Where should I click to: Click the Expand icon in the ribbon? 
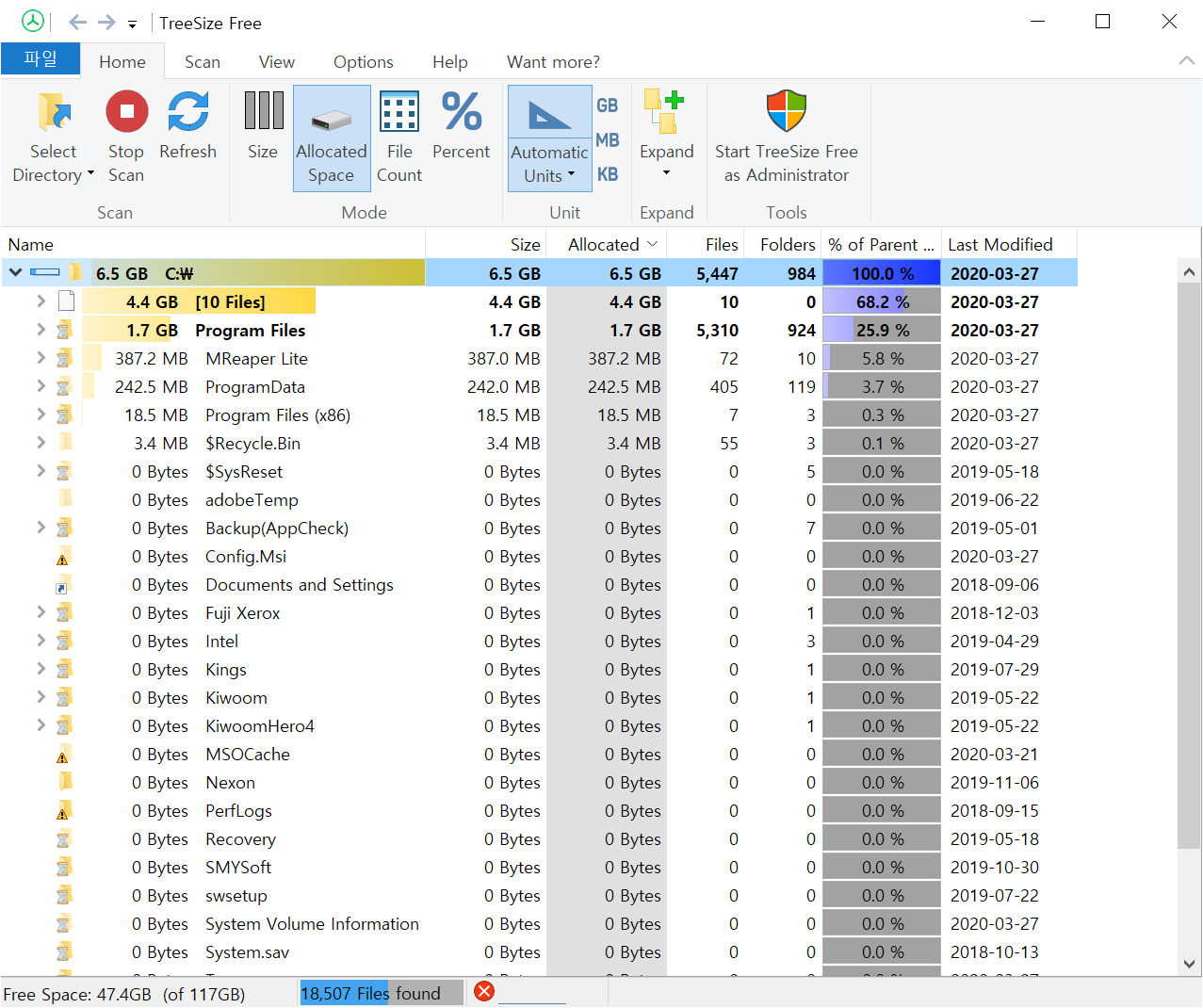point(665,111)
